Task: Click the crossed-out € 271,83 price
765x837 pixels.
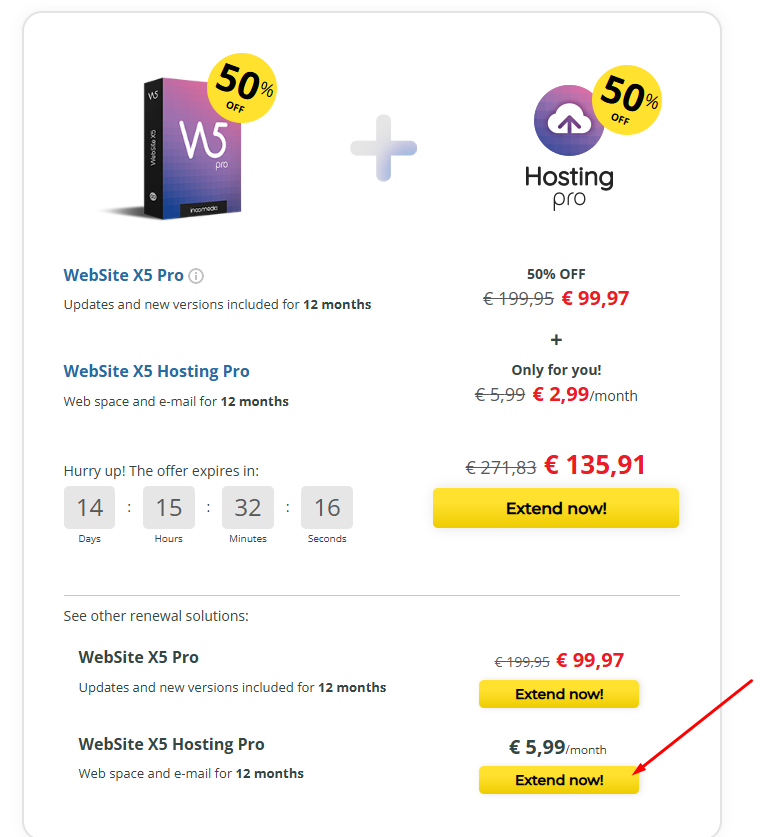Action: pos(501,467)
